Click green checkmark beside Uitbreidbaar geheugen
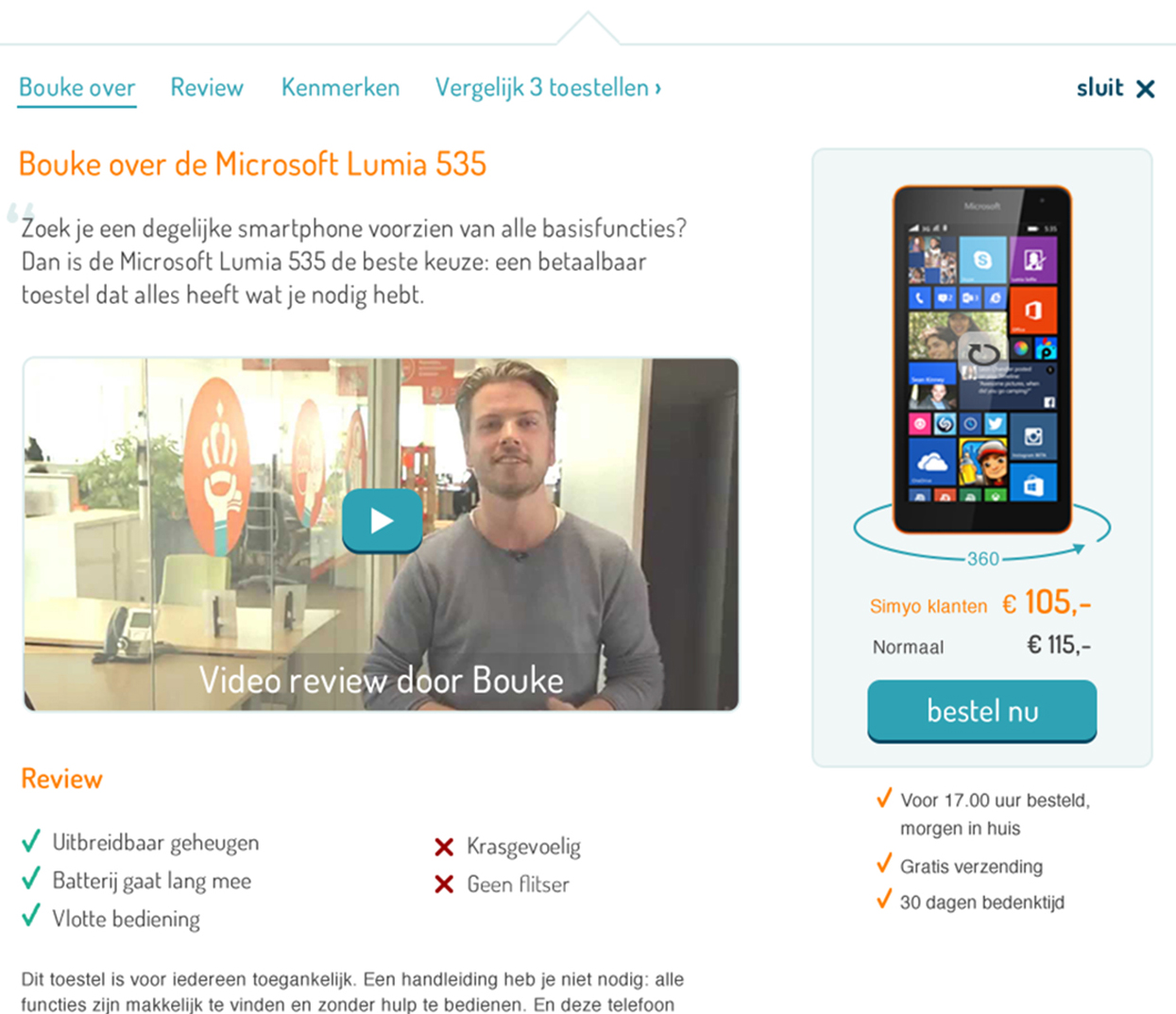Viewport: 1176px width, 1014px height. (x=31, y=840)
